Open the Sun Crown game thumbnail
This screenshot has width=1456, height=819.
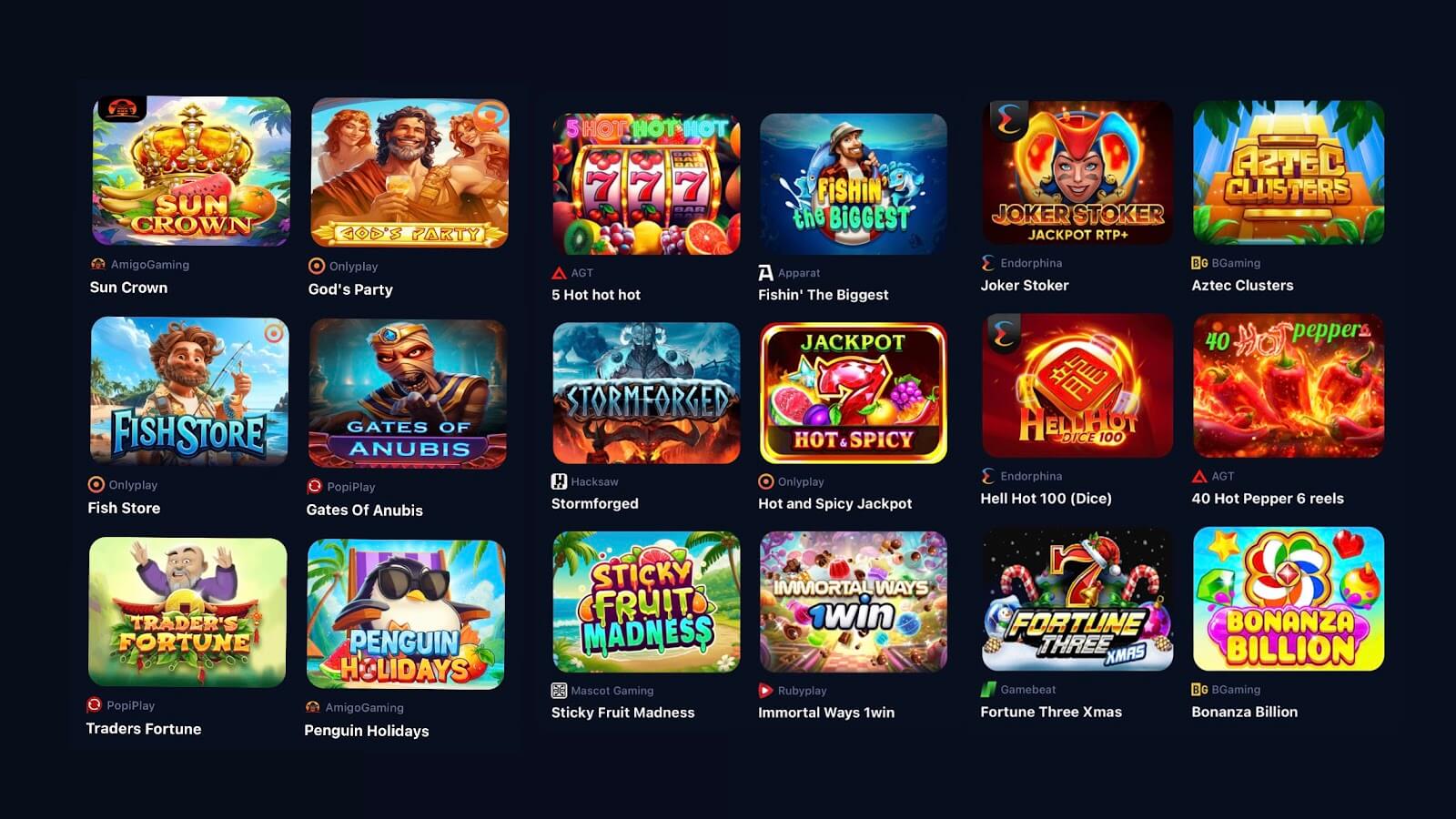tap(191, 171)
